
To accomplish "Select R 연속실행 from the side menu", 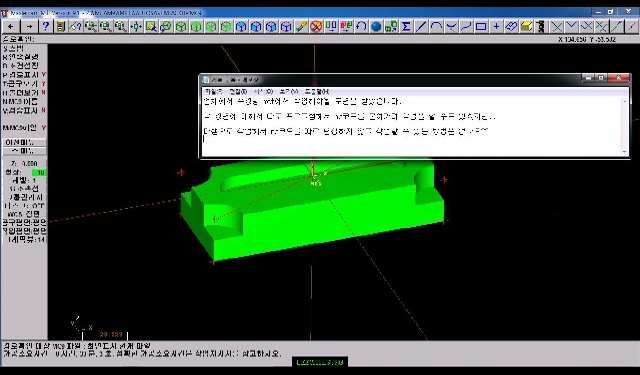I will click(20, 57).
